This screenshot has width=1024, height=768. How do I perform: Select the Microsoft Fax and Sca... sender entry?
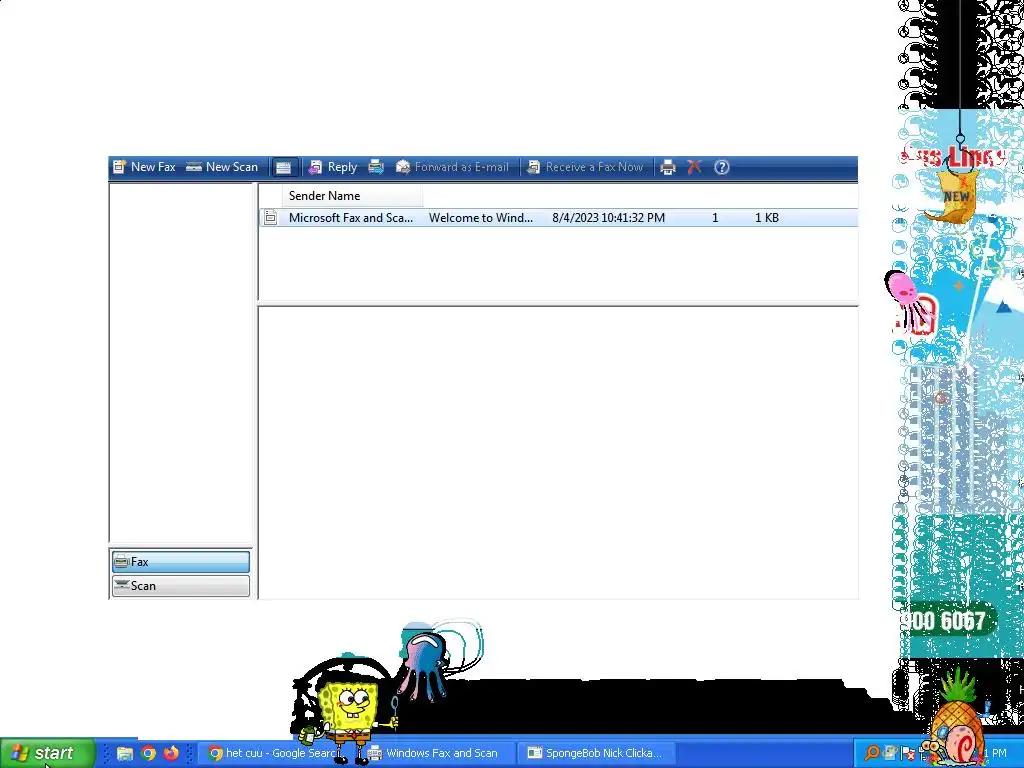click(x=351, y=217)
